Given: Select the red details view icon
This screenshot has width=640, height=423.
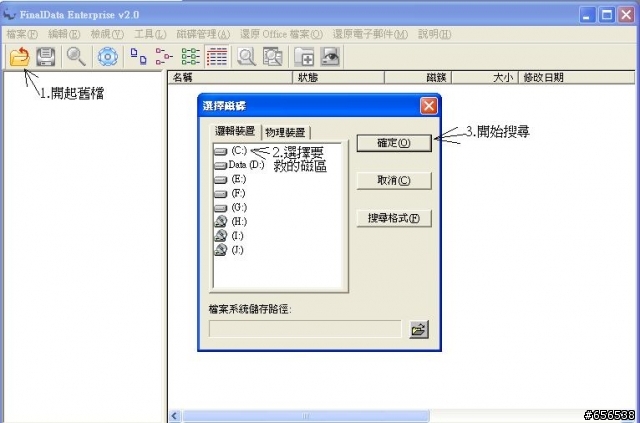Looking at the screenshot, I should 217,56.
